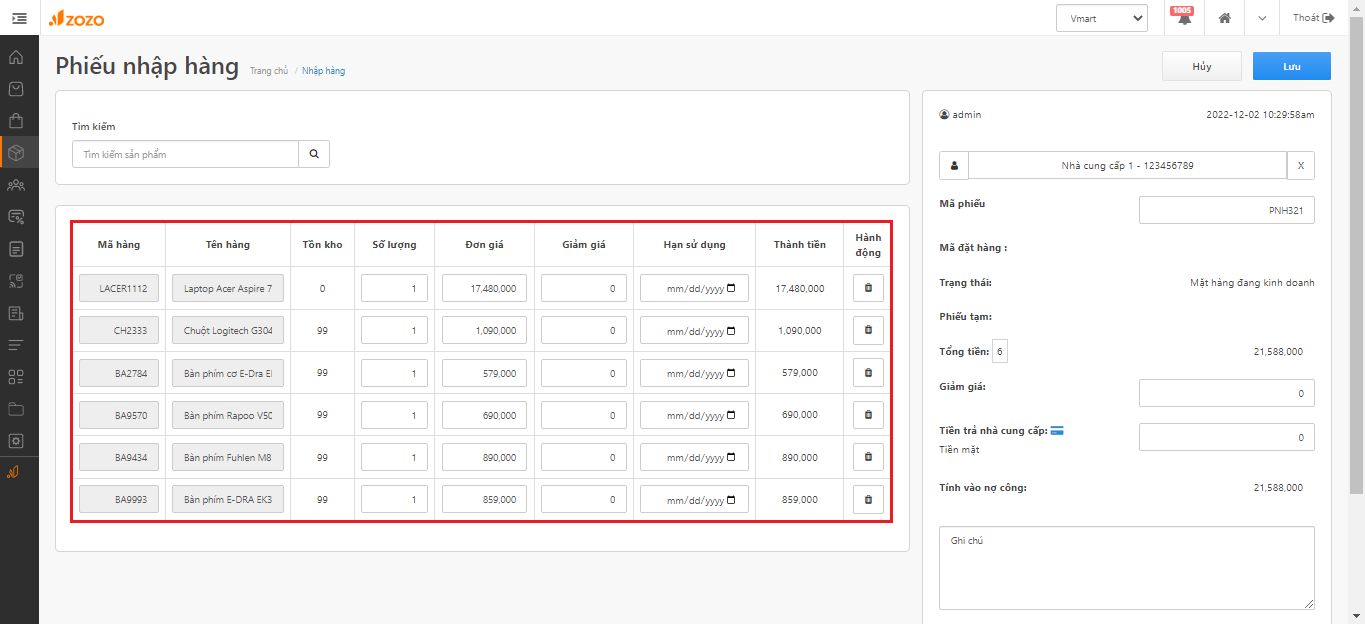
Task: Open the calendar picker for the BA9434 row
Action: coord(732,457)
